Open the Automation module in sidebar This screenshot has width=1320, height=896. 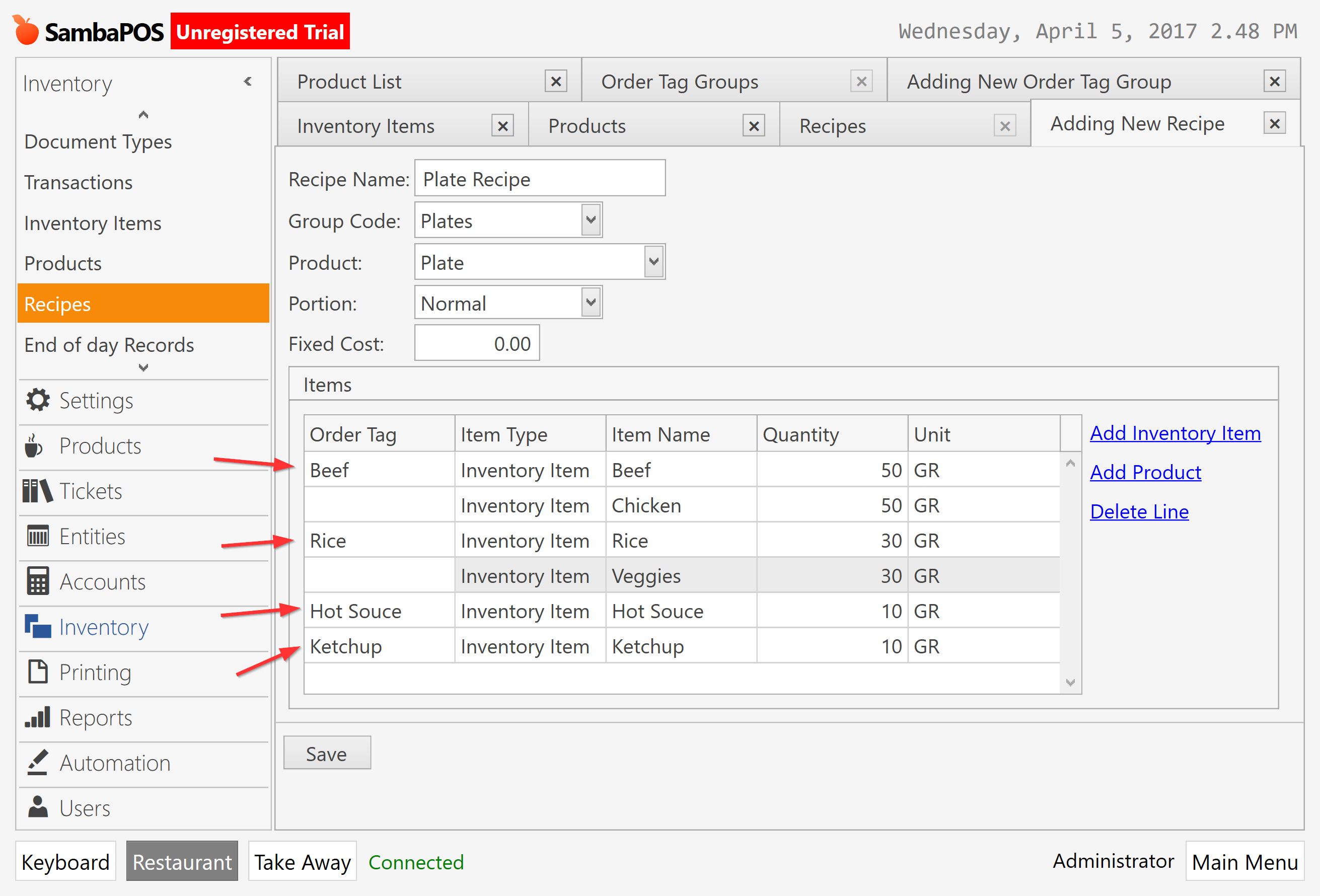coord(143,763)
